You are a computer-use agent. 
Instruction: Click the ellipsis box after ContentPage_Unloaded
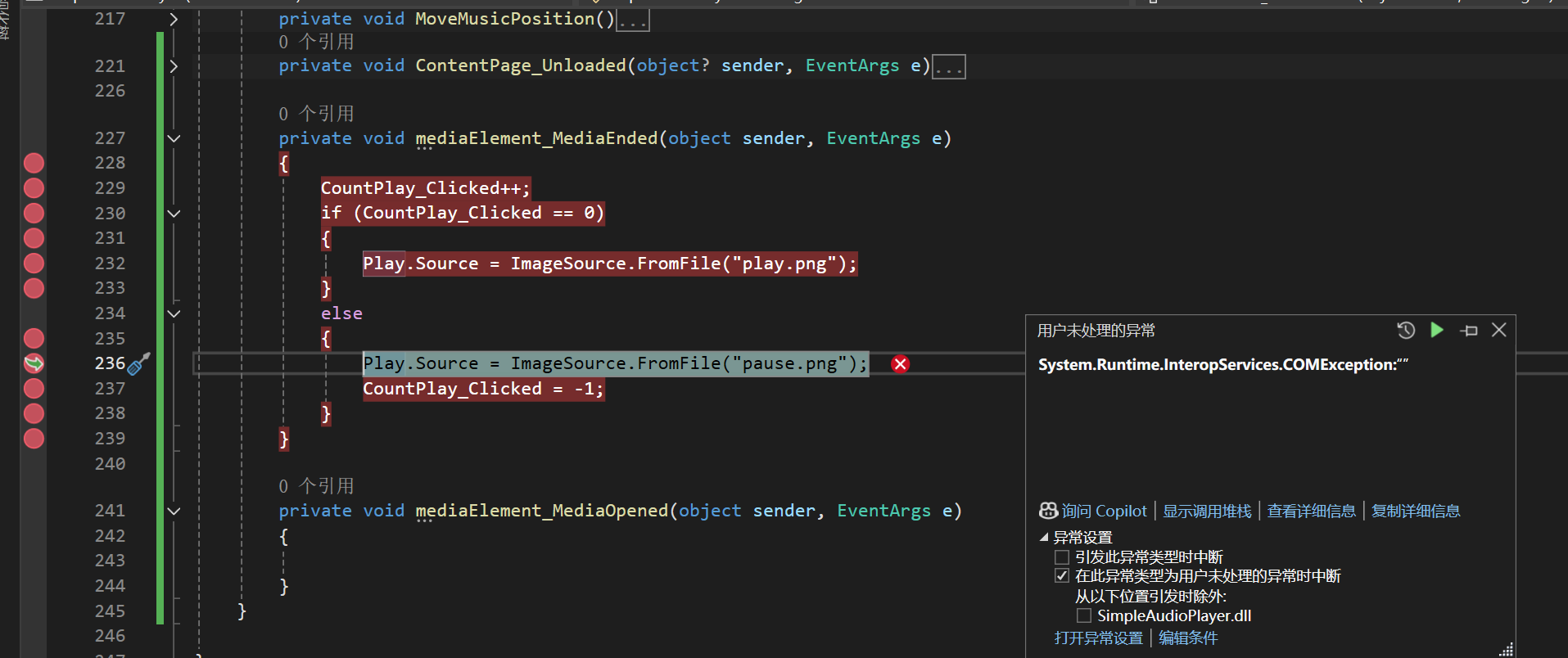tap(949, 67)
